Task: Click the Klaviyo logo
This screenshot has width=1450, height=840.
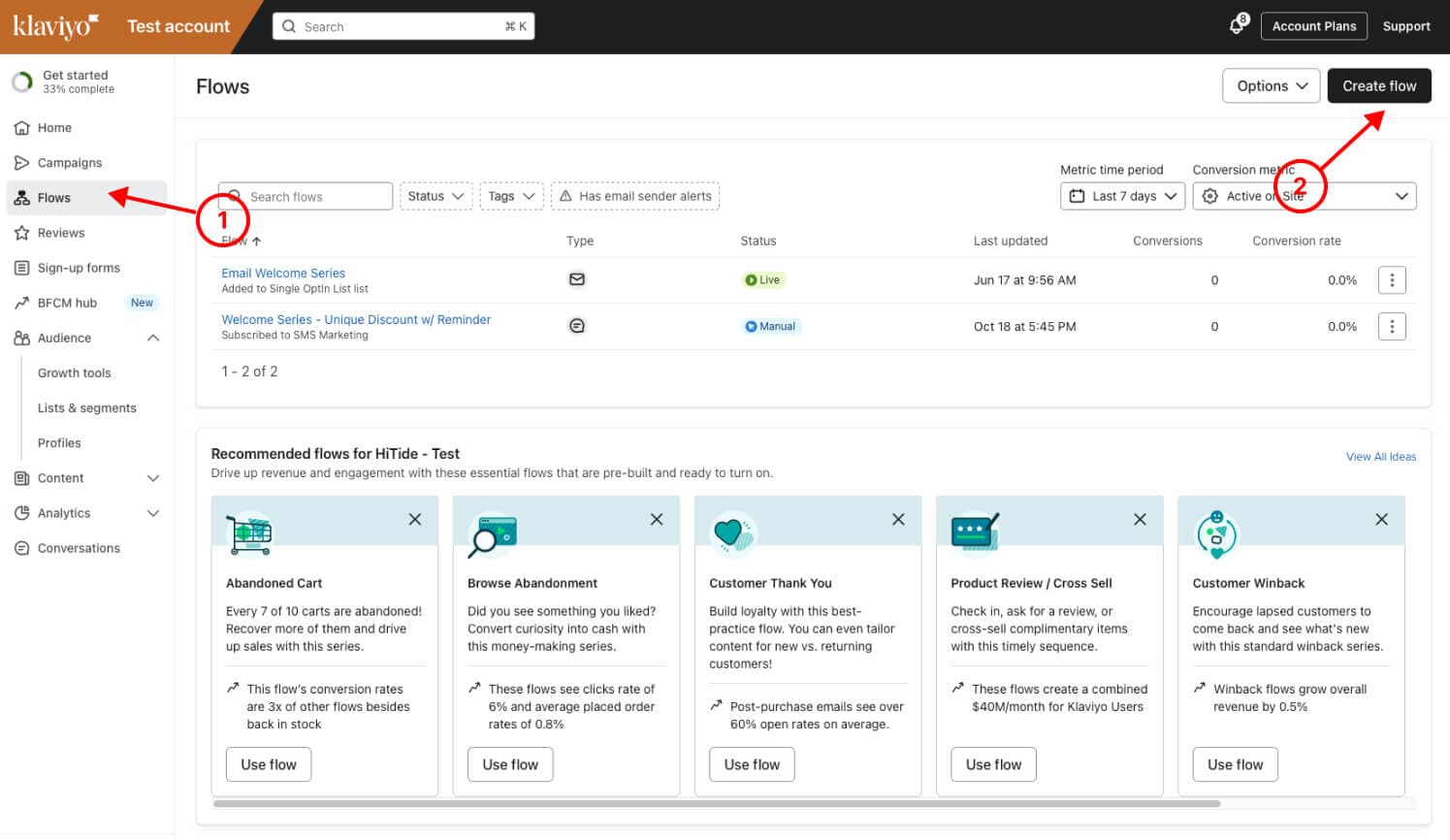Action: tap(54, 26)
